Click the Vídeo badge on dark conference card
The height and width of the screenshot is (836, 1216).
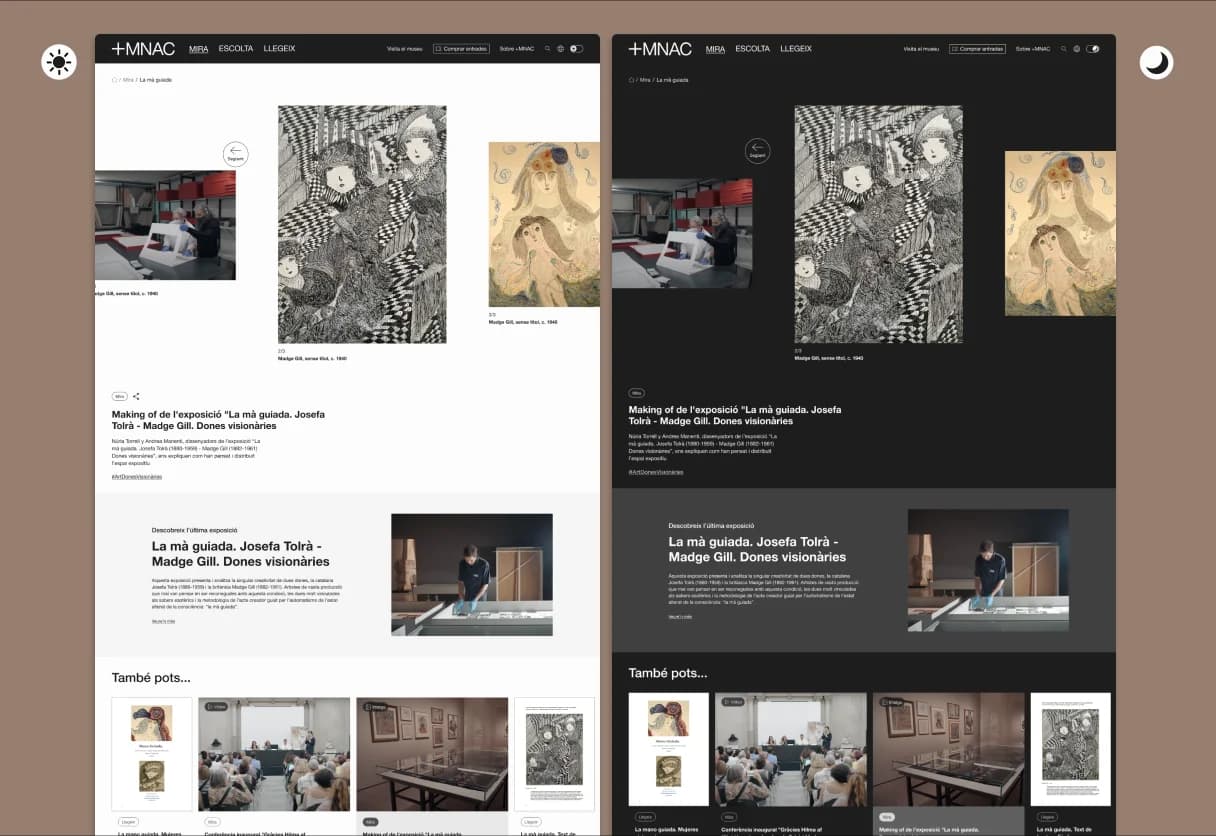(732, 702)
